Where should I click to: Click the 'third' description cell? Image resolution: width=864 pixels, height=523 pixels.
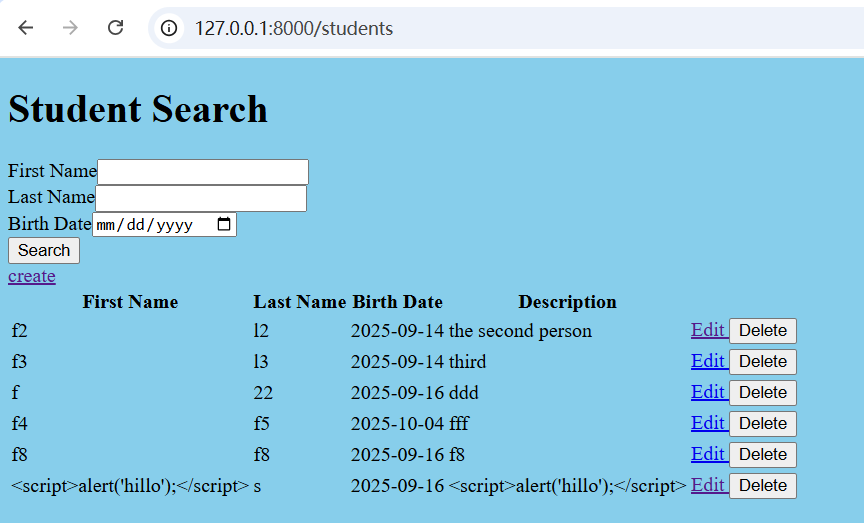click(467, 362)
